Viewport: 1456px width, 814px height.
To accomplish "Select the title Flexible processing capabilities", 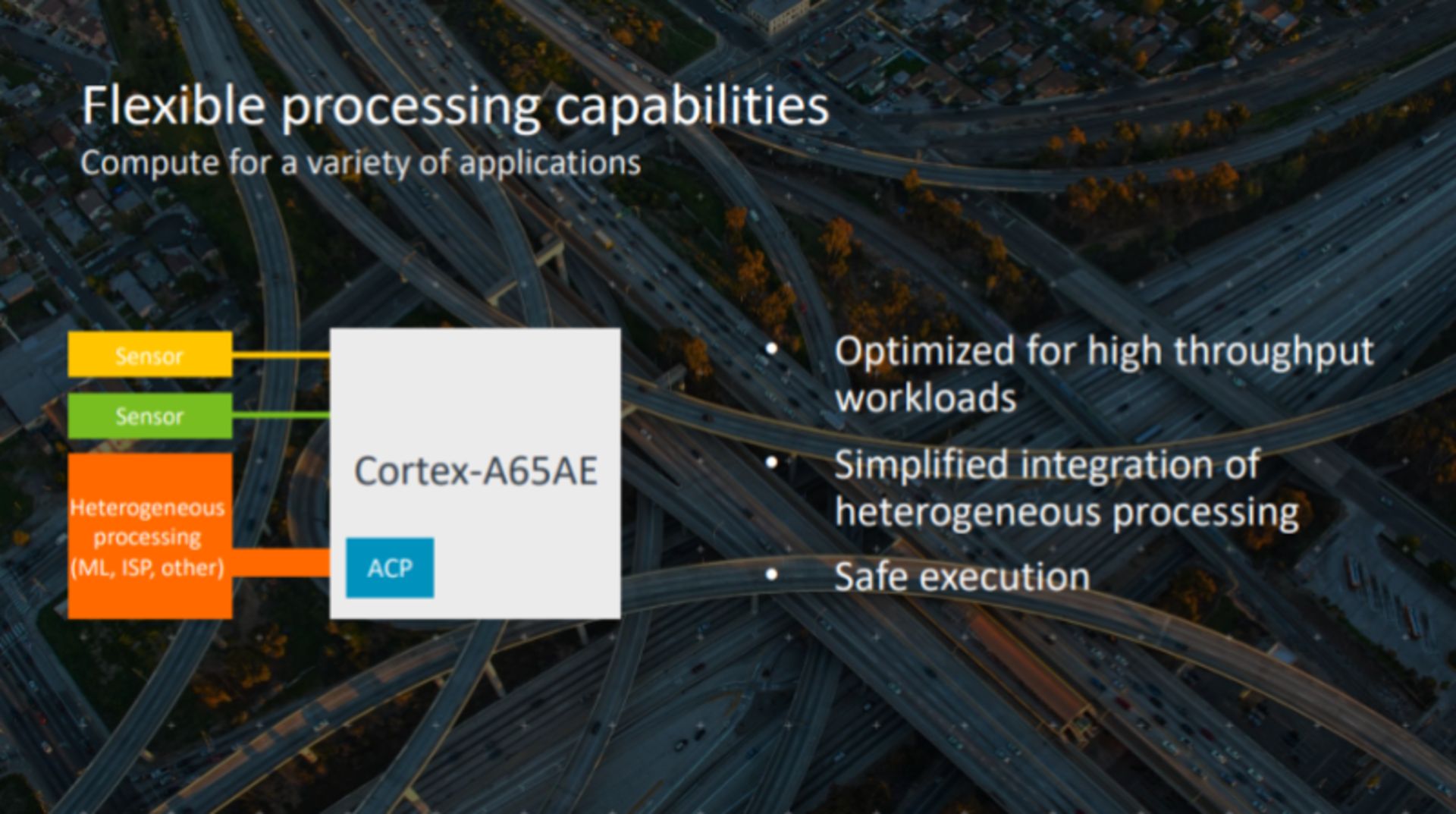I will tap(453, 106).
